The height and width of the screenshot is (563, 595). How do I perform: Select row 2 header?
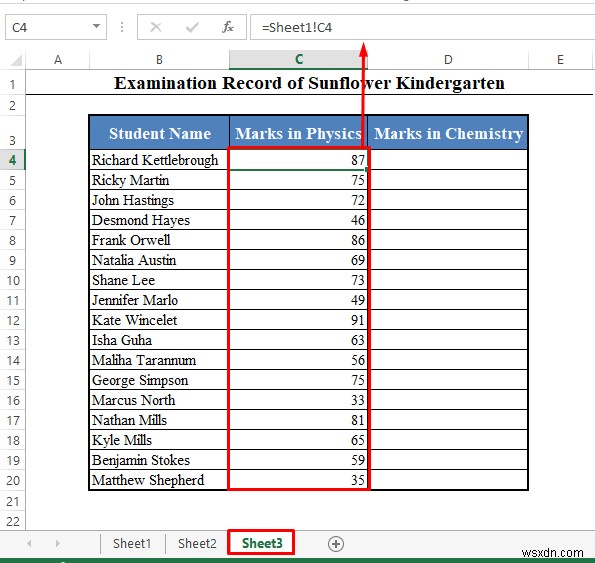(x=13, y=105)
